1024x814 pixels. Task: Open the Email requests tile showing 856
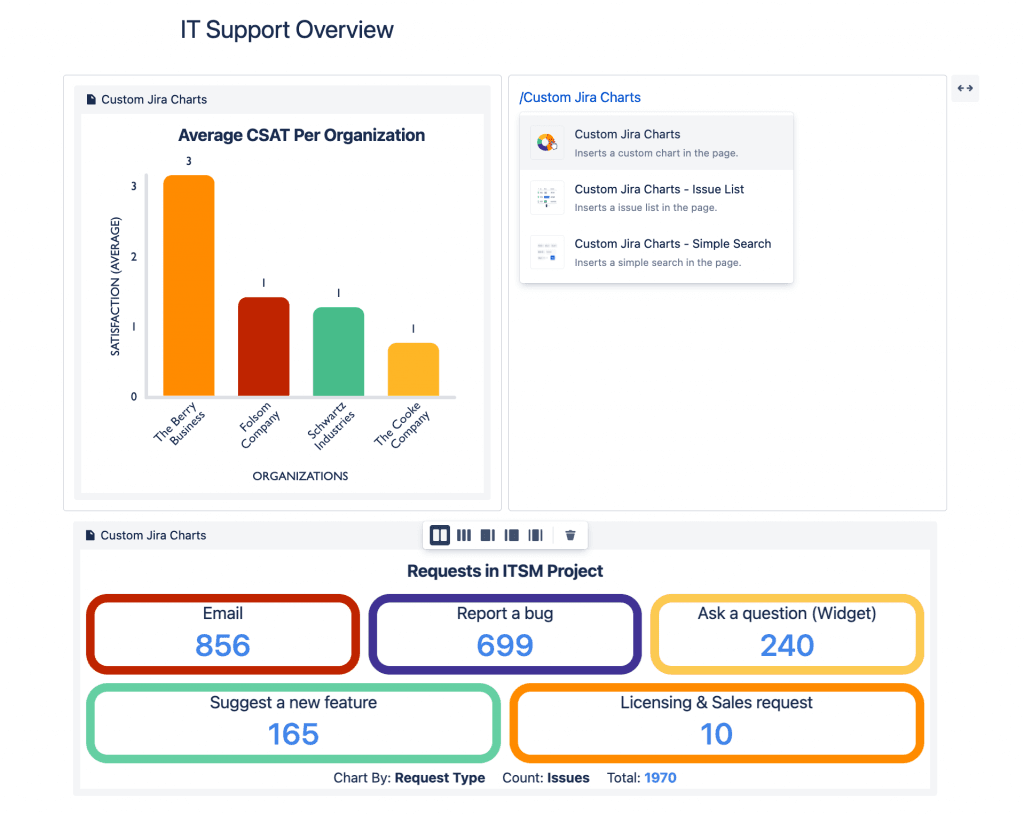point(223,634)
